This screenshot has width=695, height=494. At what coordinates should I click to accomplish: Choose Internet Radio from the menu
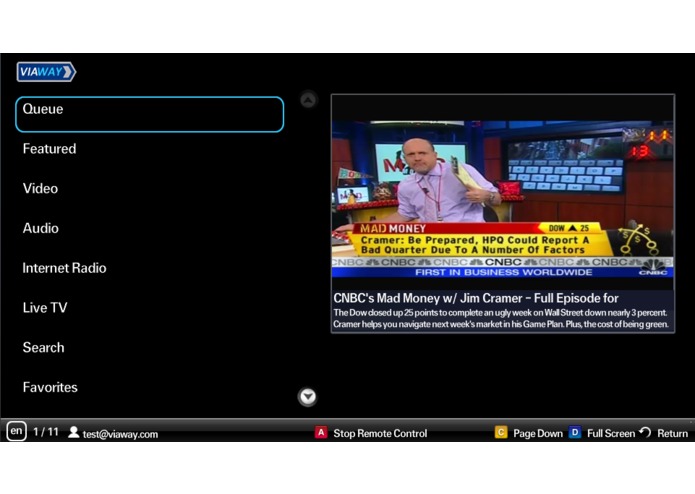coord(64,268)
